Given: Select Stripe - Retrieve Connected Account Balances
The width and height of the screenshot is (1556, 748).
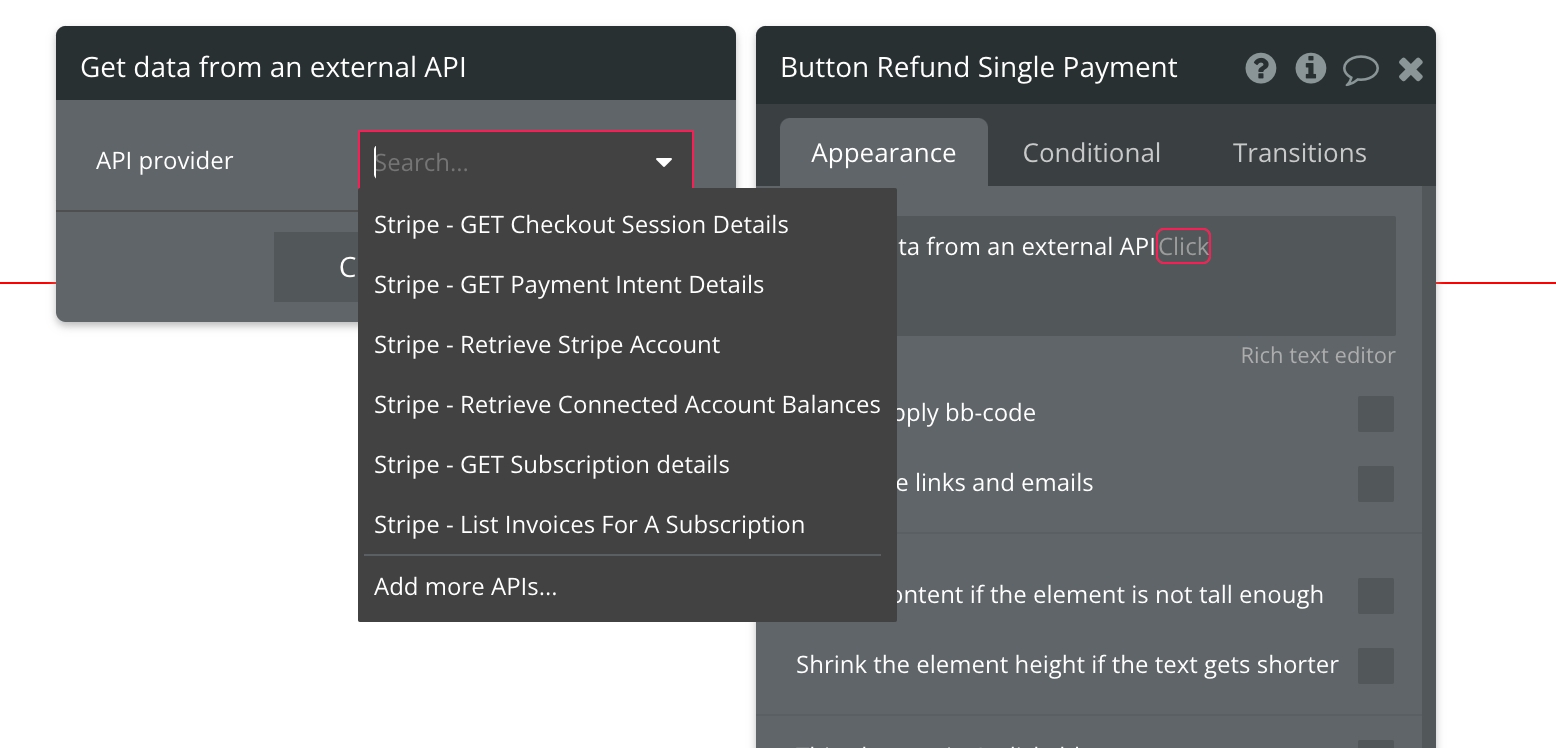Looking at the screenshot, I should 627,405.
